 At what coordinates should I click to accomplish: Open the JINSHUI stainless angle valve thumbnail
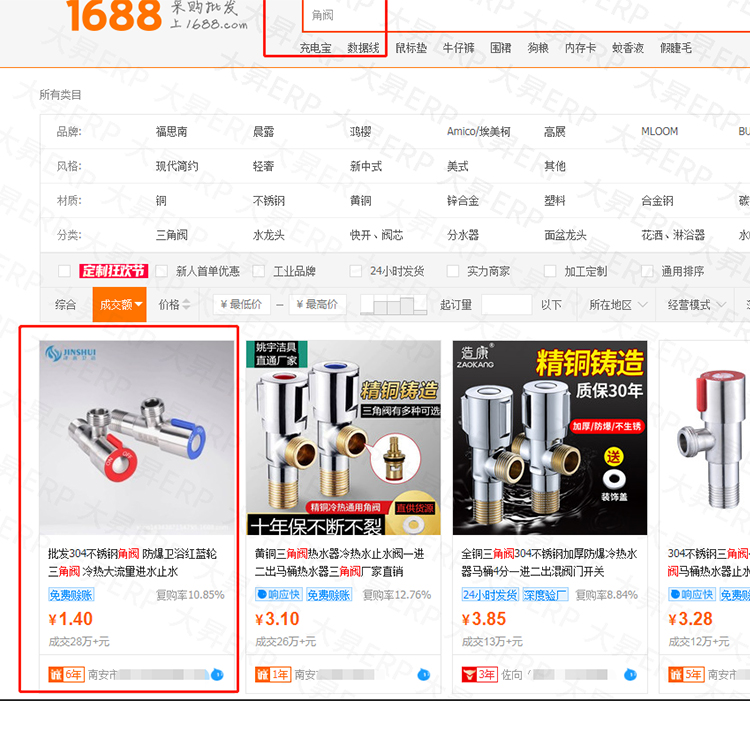(x=137, y=438)
